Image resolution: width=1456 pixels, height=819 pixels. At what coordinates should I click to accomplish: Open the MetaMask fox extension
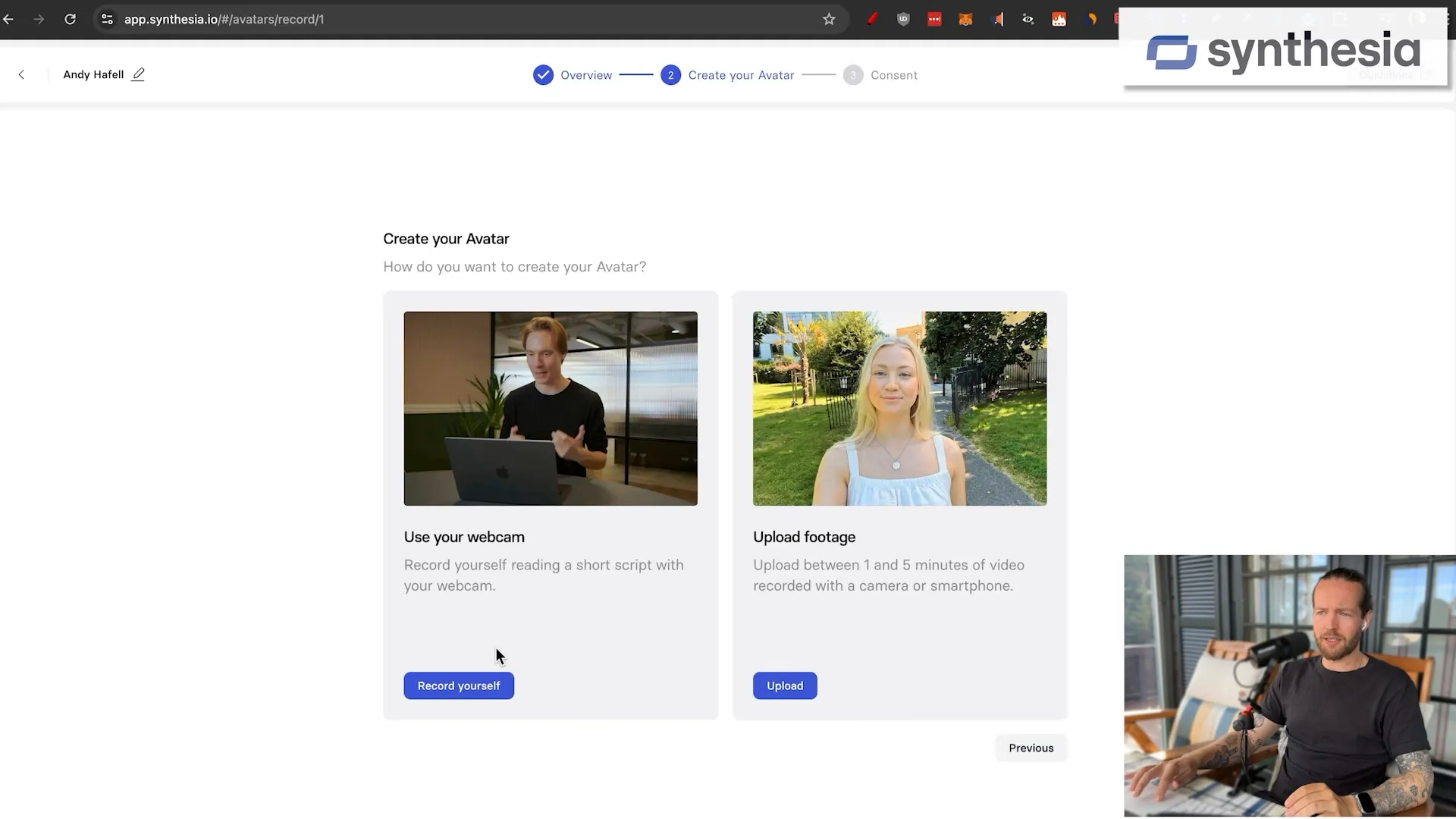[965, 19]
